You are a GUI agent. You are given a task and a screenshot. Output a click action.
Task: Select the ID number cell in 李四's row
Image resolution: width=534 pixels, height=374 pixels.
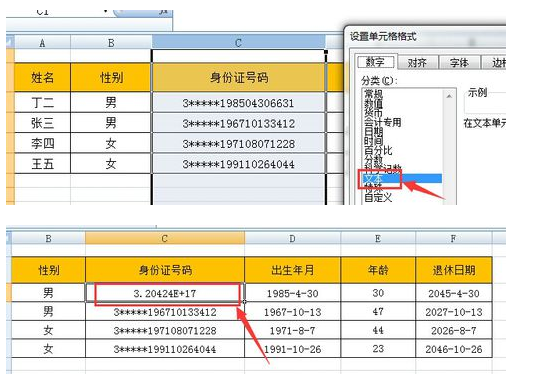click(239, 143)
